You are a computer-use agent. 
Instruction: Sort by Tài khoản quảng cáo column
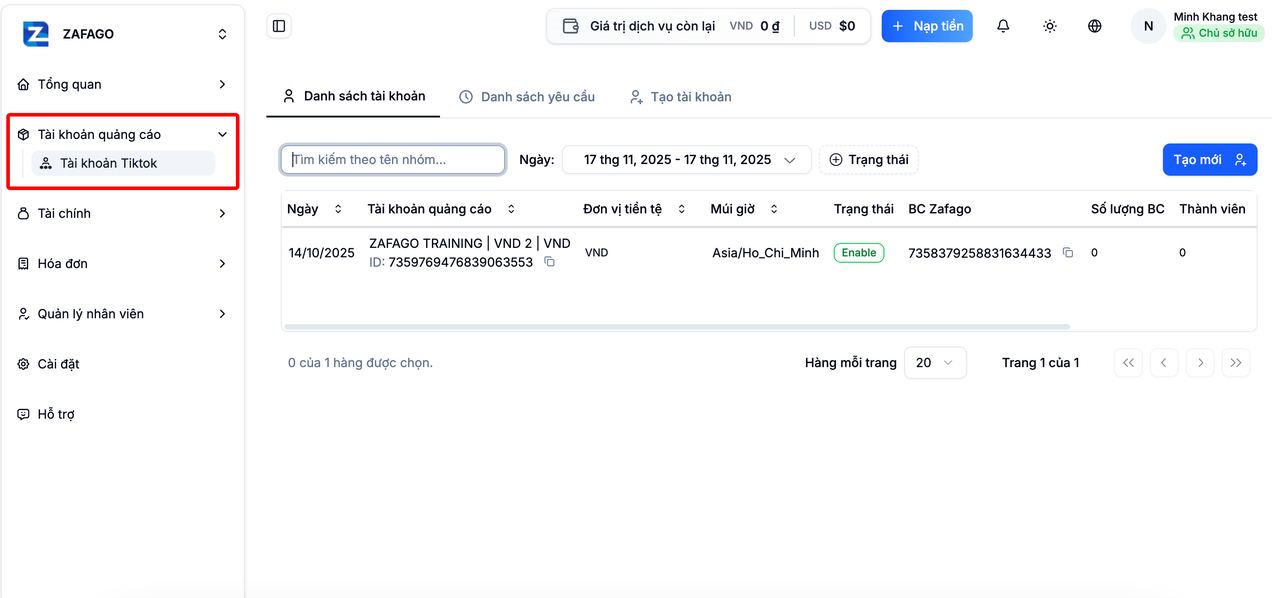click(x=441, y=209)
